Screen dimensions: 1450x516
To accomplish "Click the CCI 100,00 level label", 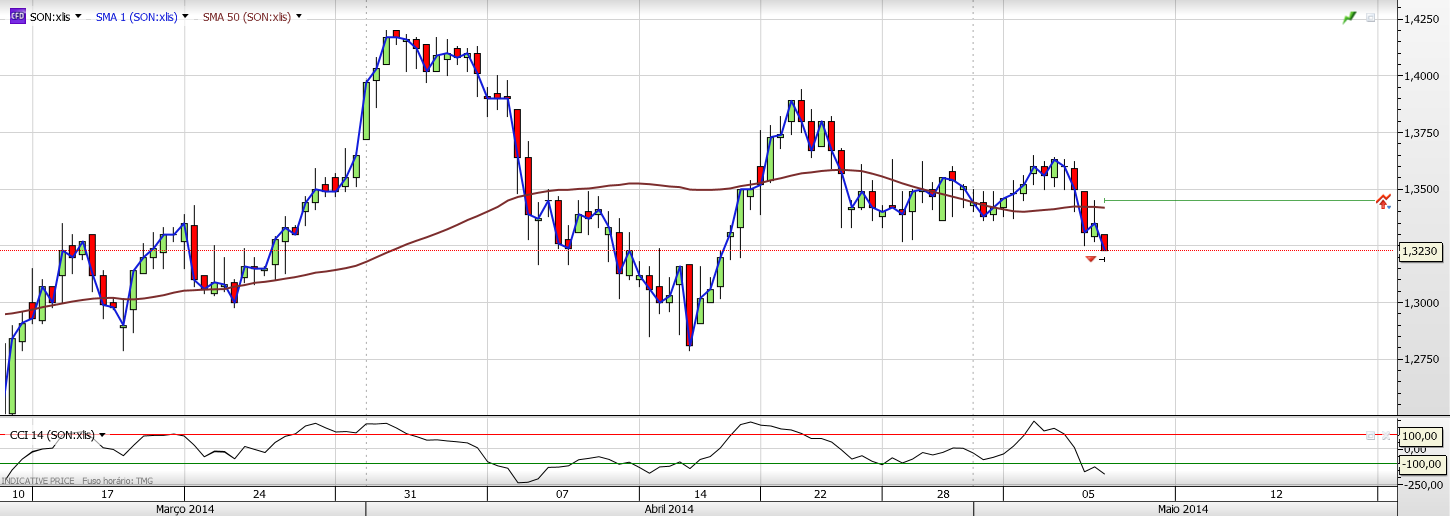I will [1421, 436].
